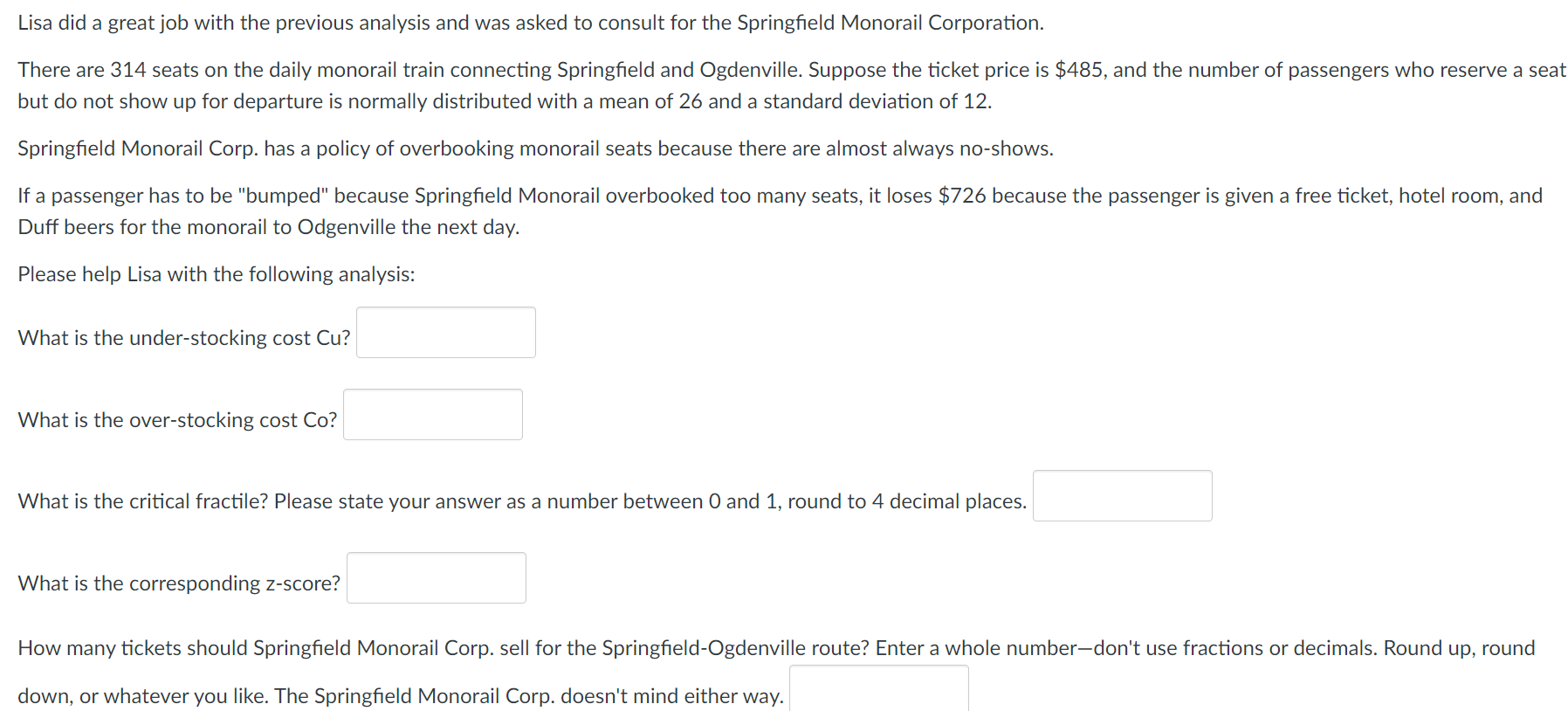Click the "What is the over-stocking cost Co?" label

(x=177, y=420)
